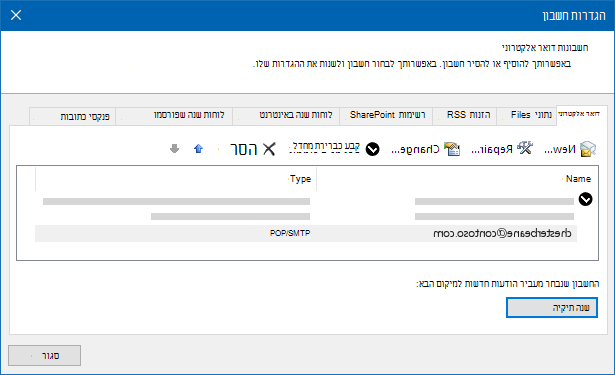Click the set-as-default checkmark icon
The width and height of the screenshot is (615, 375).
pos(373,149)
